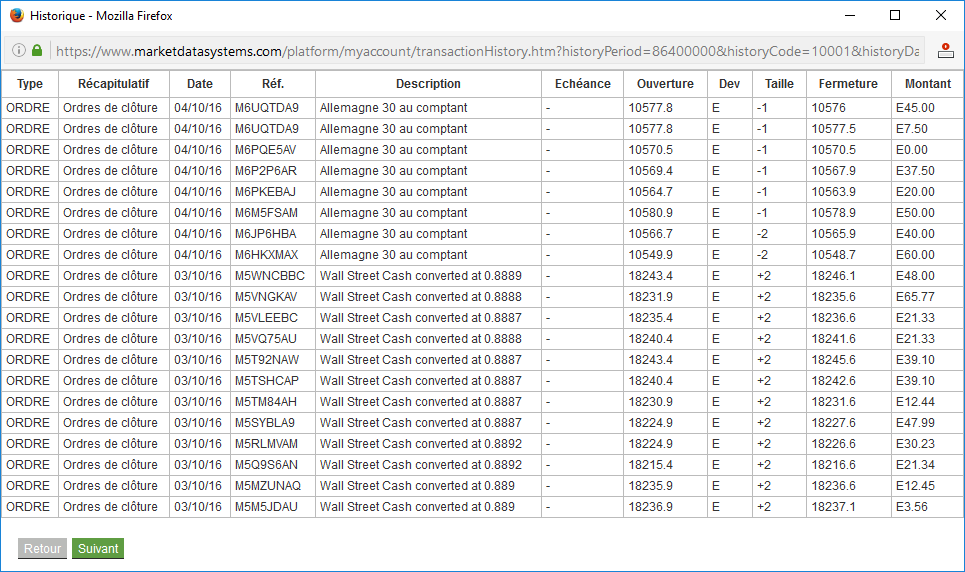Click opening price 10580.9
Image resolution: width=965 pixels, height=572 pixels.
(x=651, y=212)
